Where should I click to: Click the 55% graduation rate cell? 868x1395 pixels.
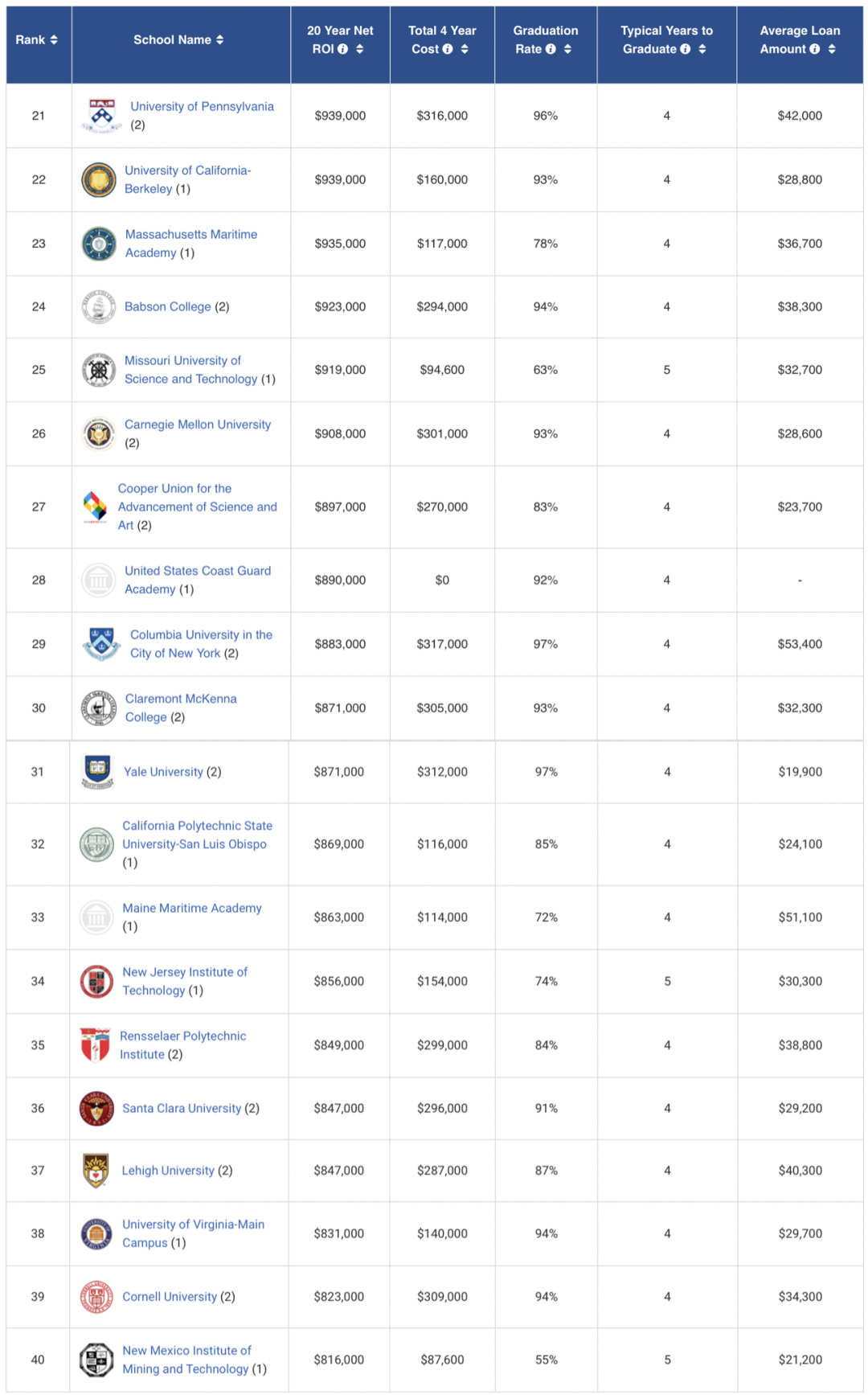click(547, 1360)
